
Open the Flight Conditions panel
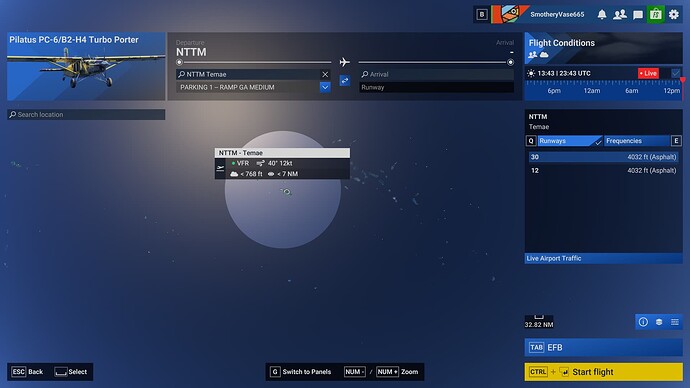click(x=604, y=48)
